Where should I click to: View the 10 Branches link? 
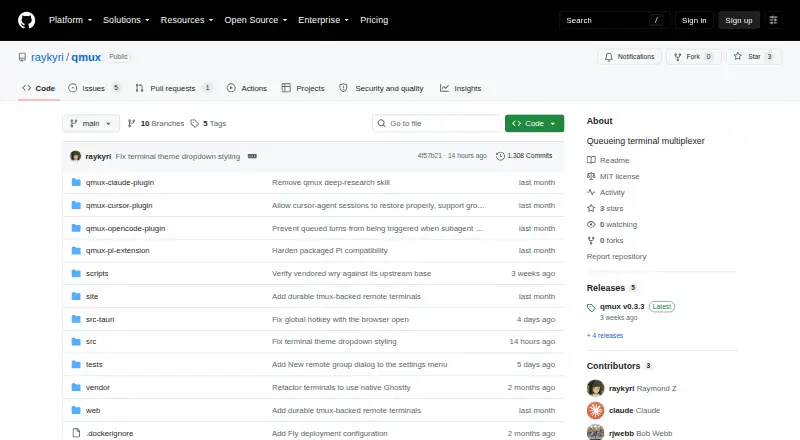156,124
